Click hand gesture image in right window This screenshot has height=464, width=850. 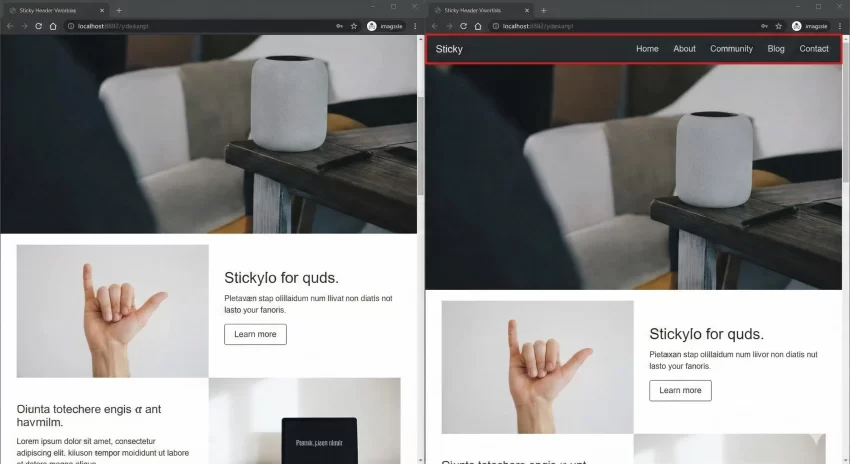pos(537,367)
